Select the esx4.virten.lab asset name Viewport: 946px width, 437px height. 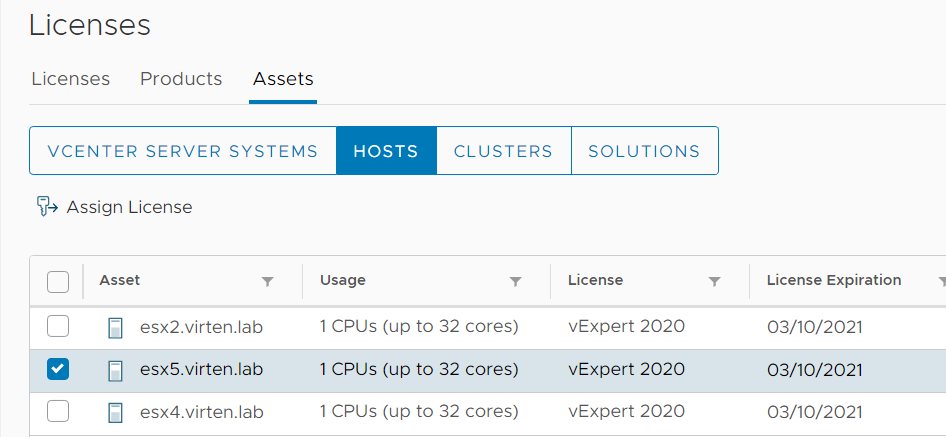[x=202, y=412]
